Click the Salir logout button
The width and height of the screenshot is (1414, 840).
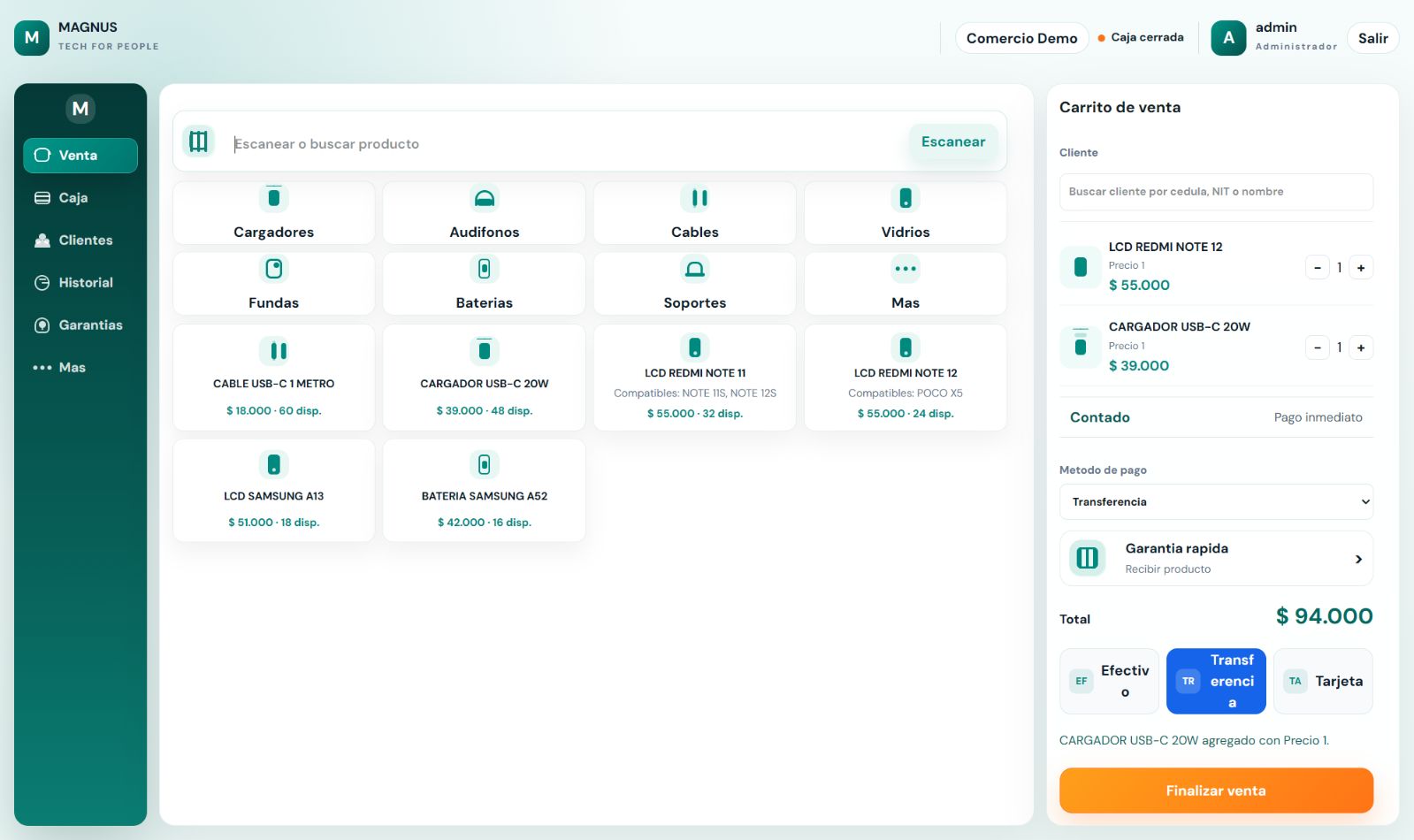point(1373,38)
